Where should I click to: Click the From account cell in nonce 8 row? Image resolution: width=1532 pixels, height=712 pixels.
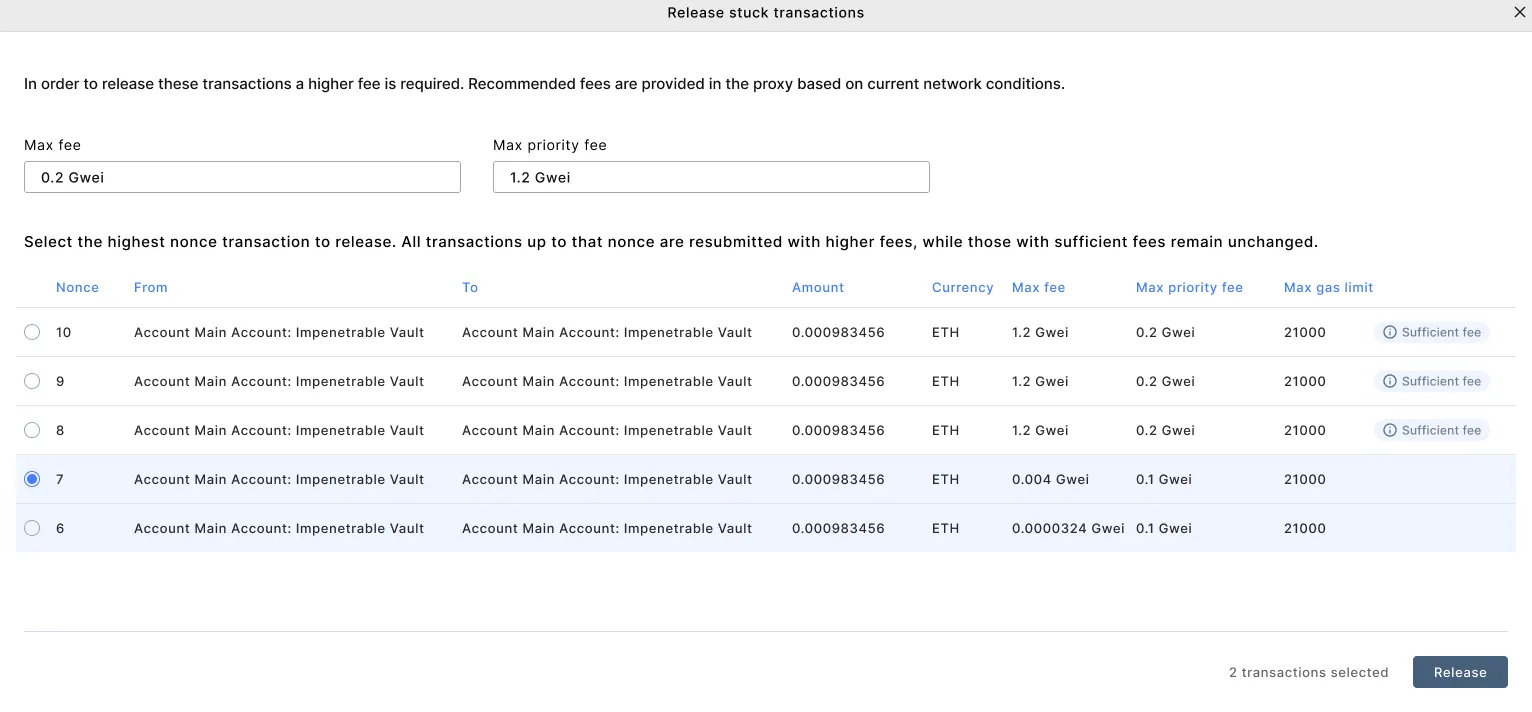pos(279,430)
